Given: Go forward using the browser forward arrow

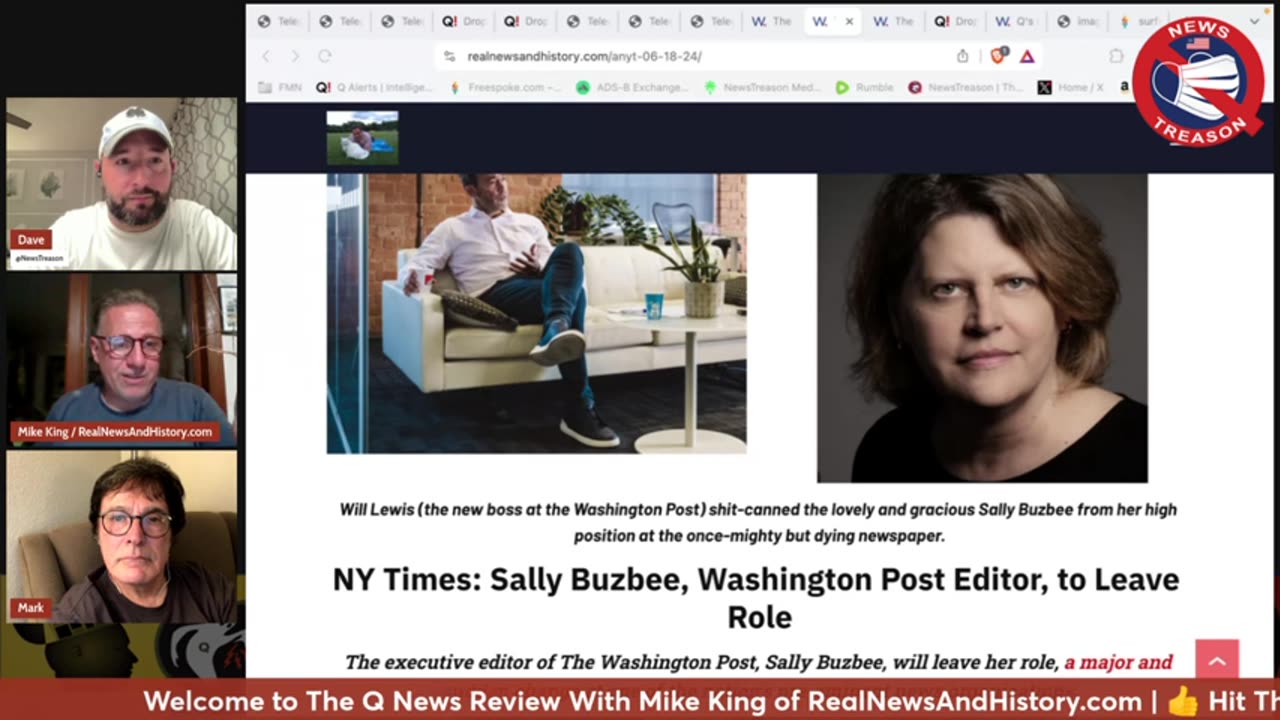Looking at the screenshot, I should tap(295, 56).
